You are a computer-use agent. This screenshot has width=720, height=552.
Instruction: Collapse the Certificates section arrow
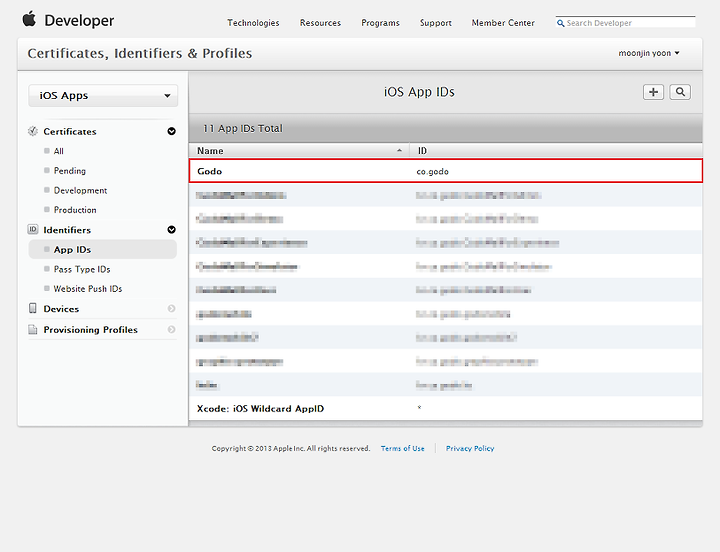pyautogui.click(x=171, y=131)
